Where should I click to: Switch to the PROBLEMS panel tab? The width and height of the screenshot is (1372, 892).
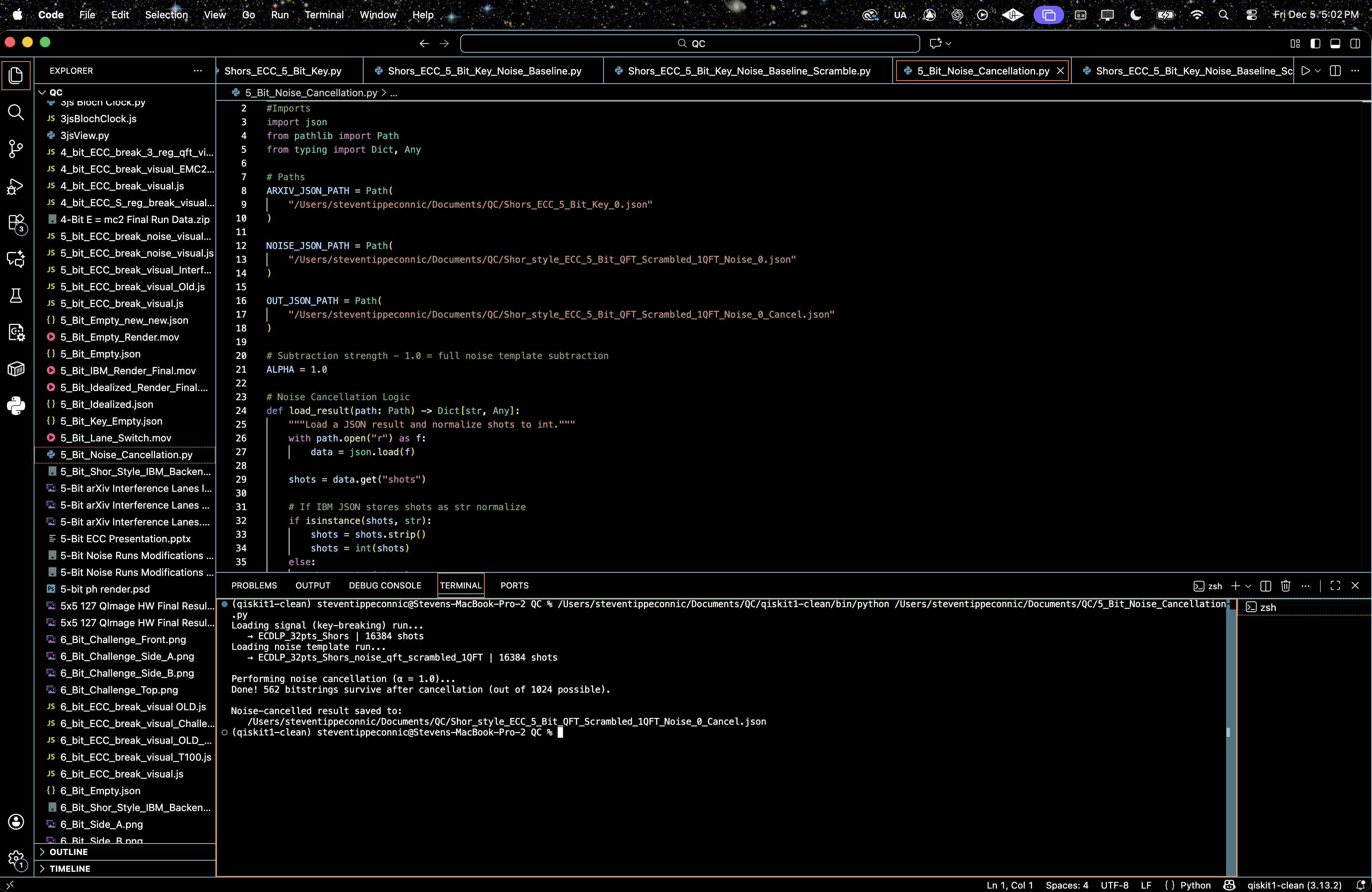(254, 585)
